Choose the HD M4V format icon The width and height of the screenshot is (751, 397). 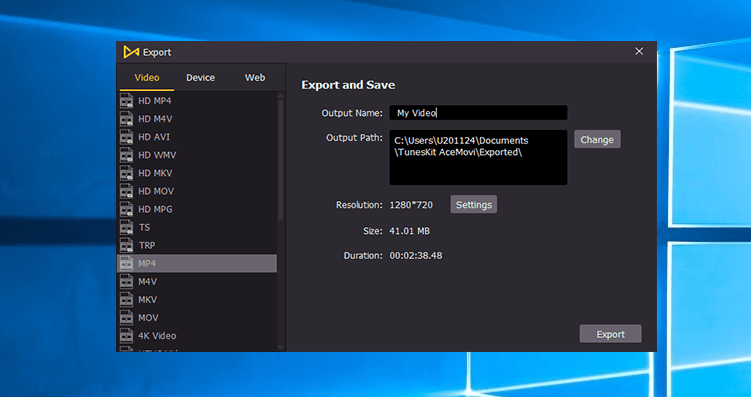[x=126, y=119]
